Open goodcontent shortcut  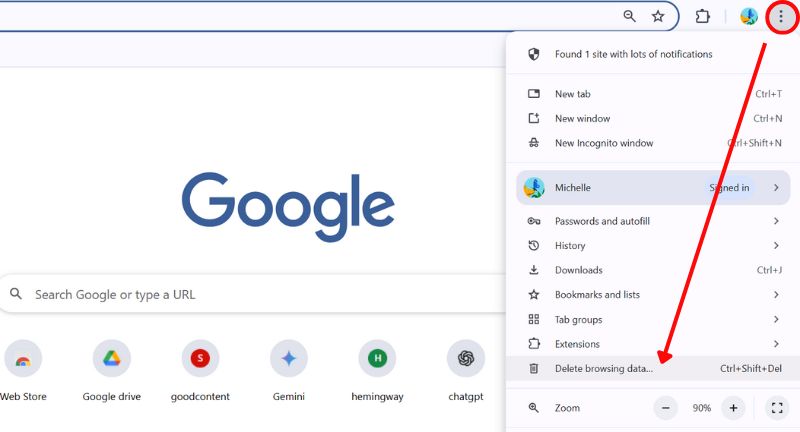[200, 371]
